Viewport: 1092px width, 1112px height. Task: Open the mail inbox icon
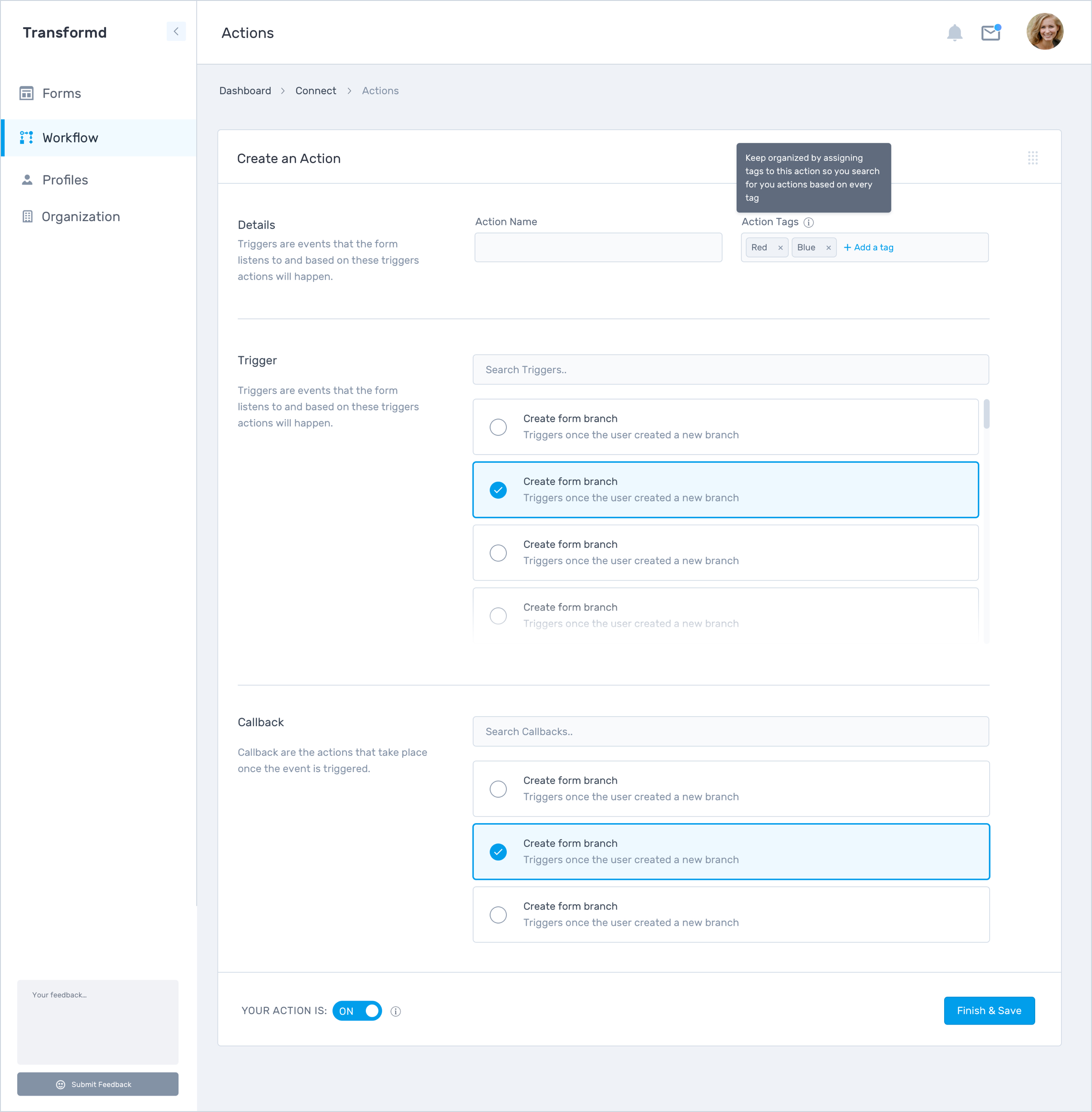coord(990,33)
